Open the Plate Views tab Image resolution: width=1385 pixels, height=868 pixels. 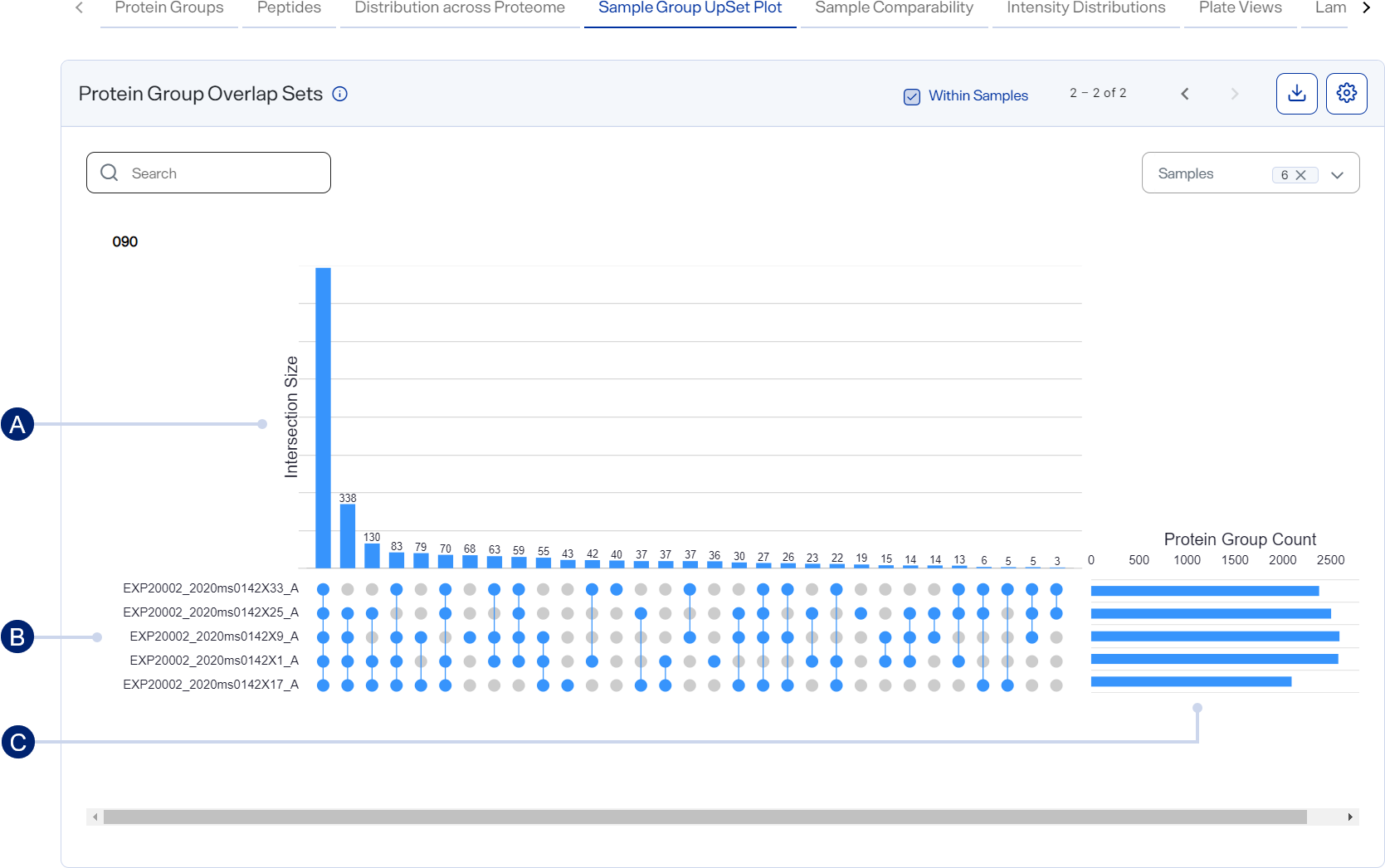click(1240, 10)
